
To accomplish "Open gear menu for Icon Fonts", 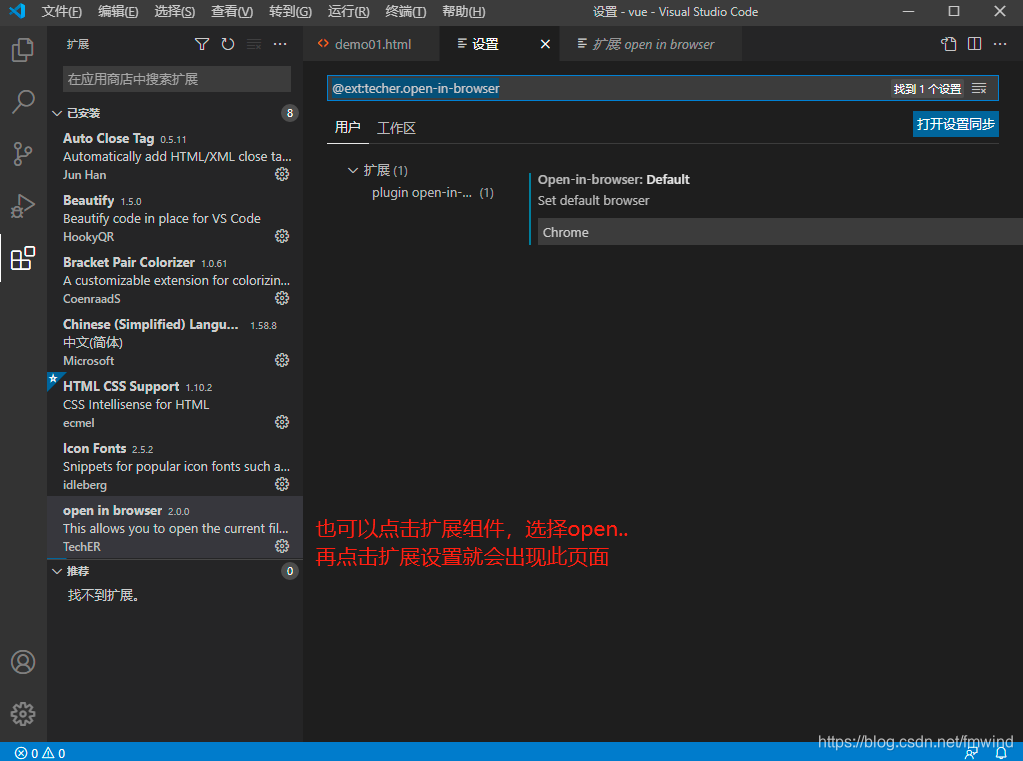I will [282, 484].
